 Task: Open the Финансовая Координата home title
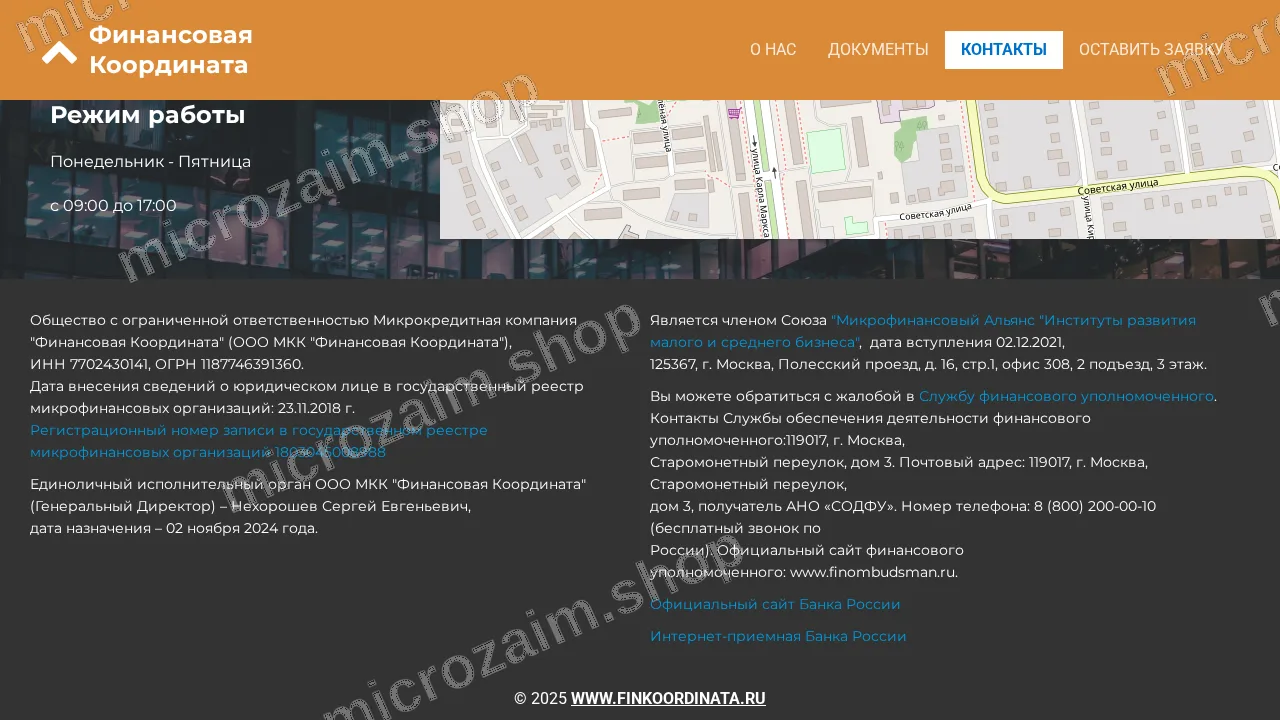pyautogui.click(x=170, y=50)
